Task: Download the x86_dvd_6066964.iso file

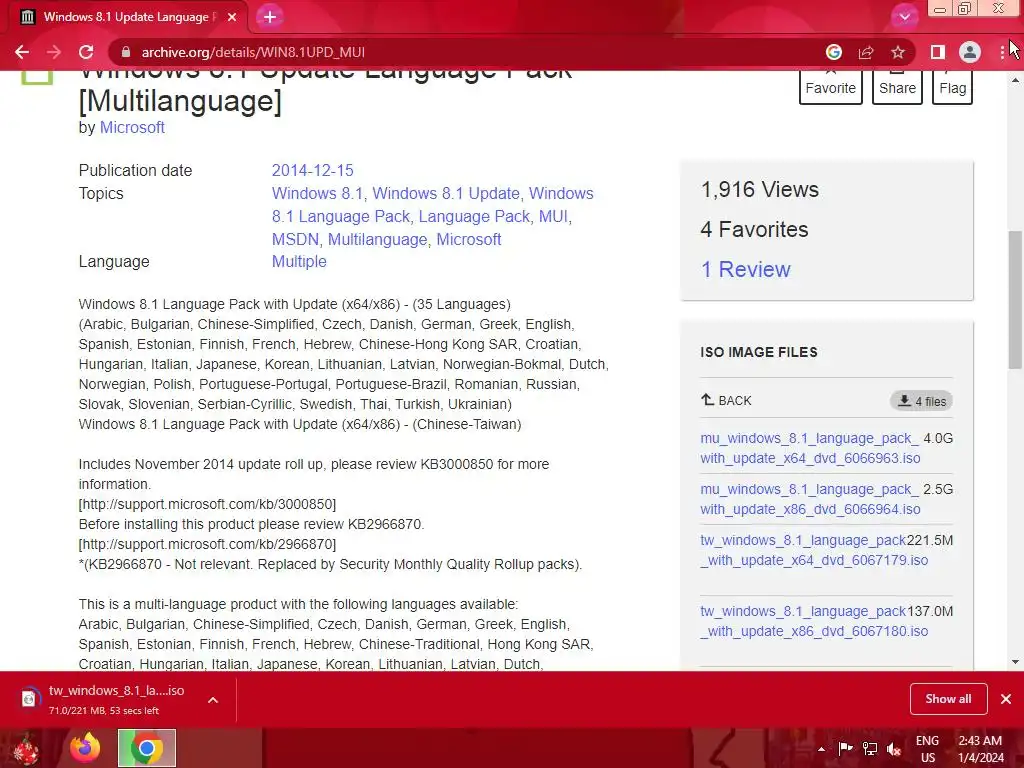Action: [x=810, y=499]
